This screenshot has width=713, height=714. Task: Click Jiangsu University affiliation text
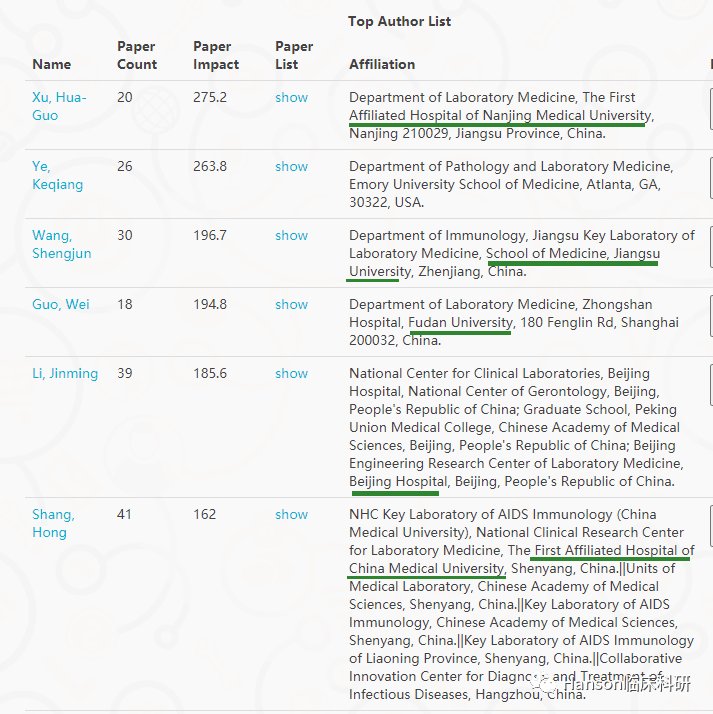(504, 262)
